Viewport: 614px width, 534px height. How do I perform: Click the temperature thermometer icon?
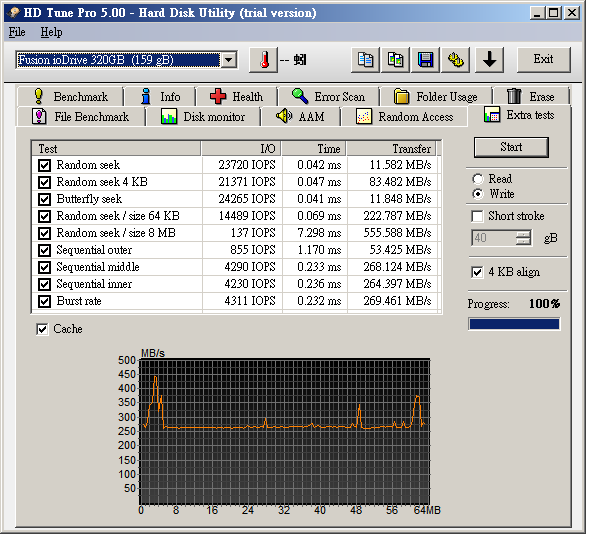[264, 60]
